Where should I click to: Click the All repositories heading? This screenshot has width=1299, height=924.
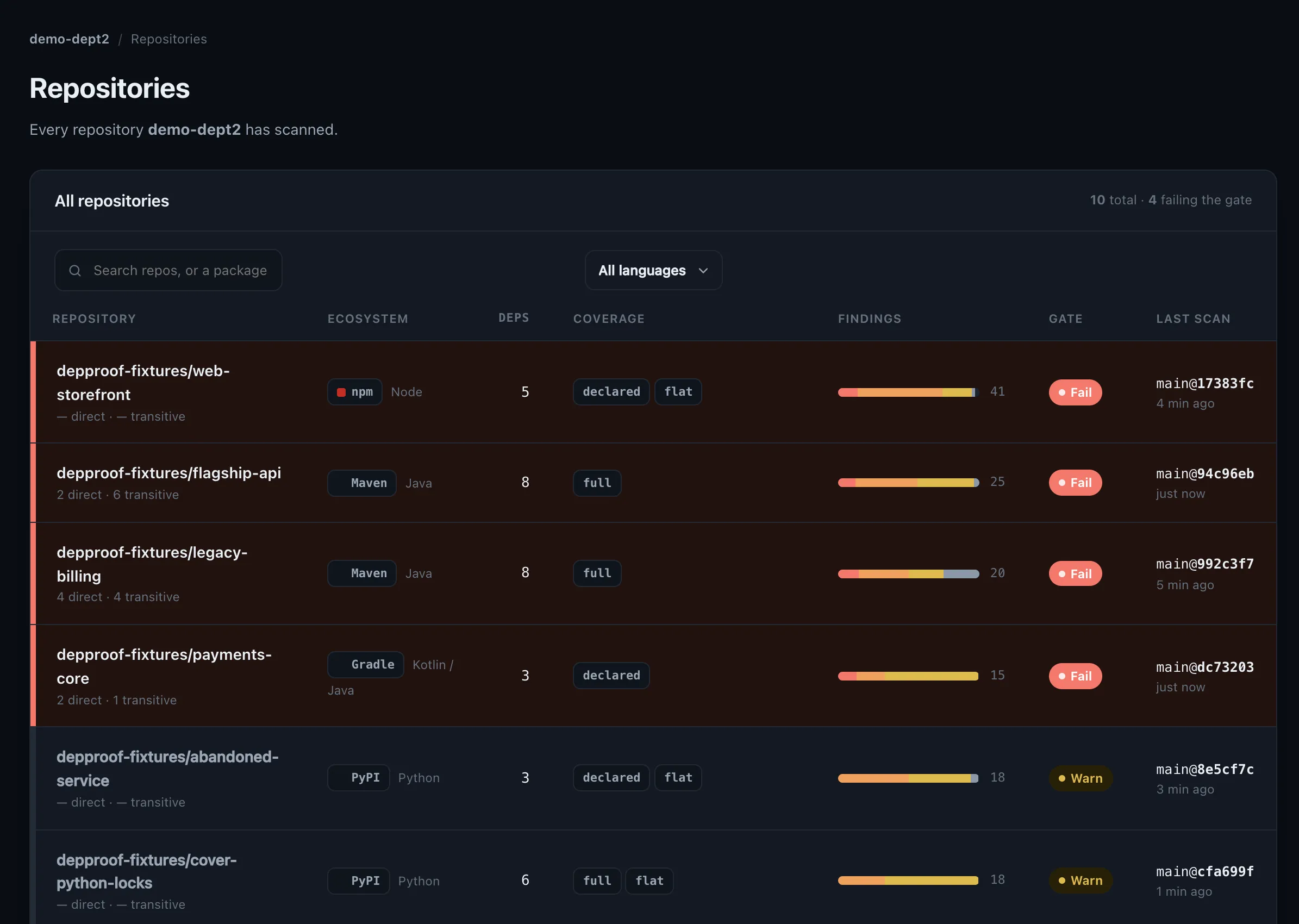tap(112, 201)
